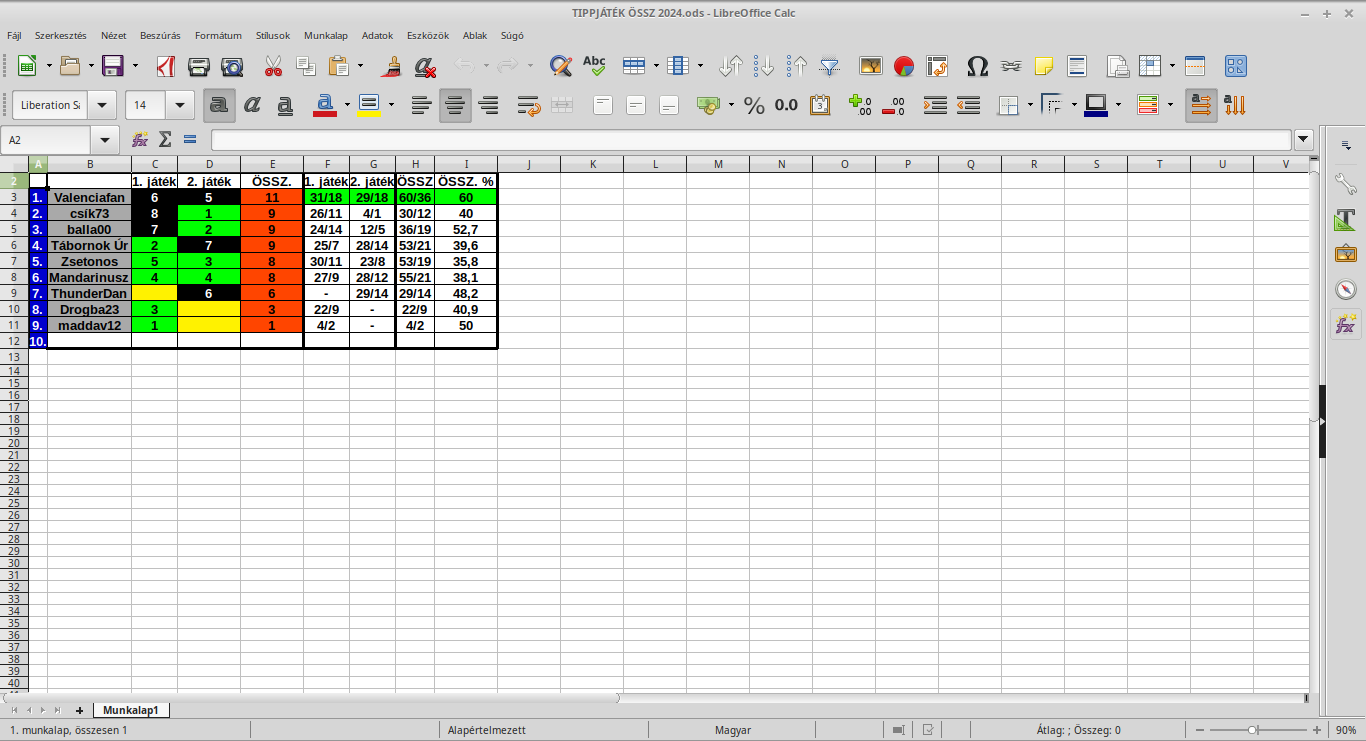The width and height of the screenshot is (1366, 741).
Task: Open the font size dropdown
Action: tap(180, 105)
